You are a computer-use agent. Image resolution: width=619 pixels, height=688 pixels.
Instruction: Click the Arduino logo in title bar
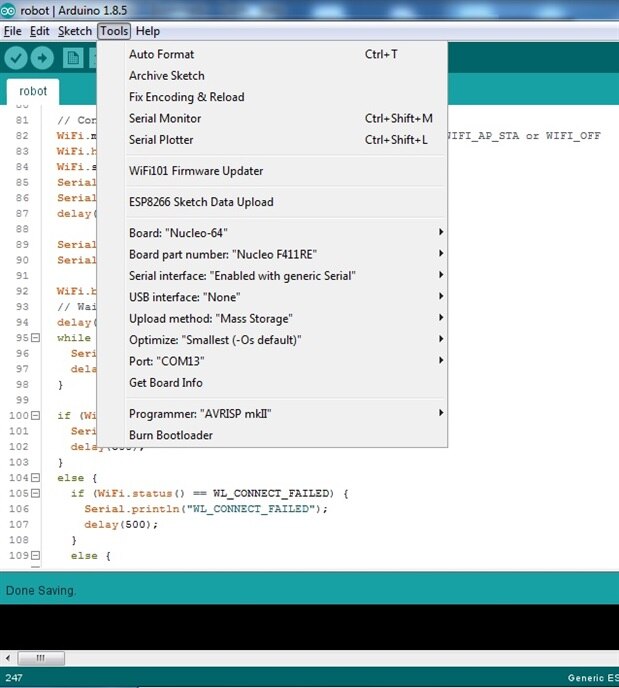[9, 10]
